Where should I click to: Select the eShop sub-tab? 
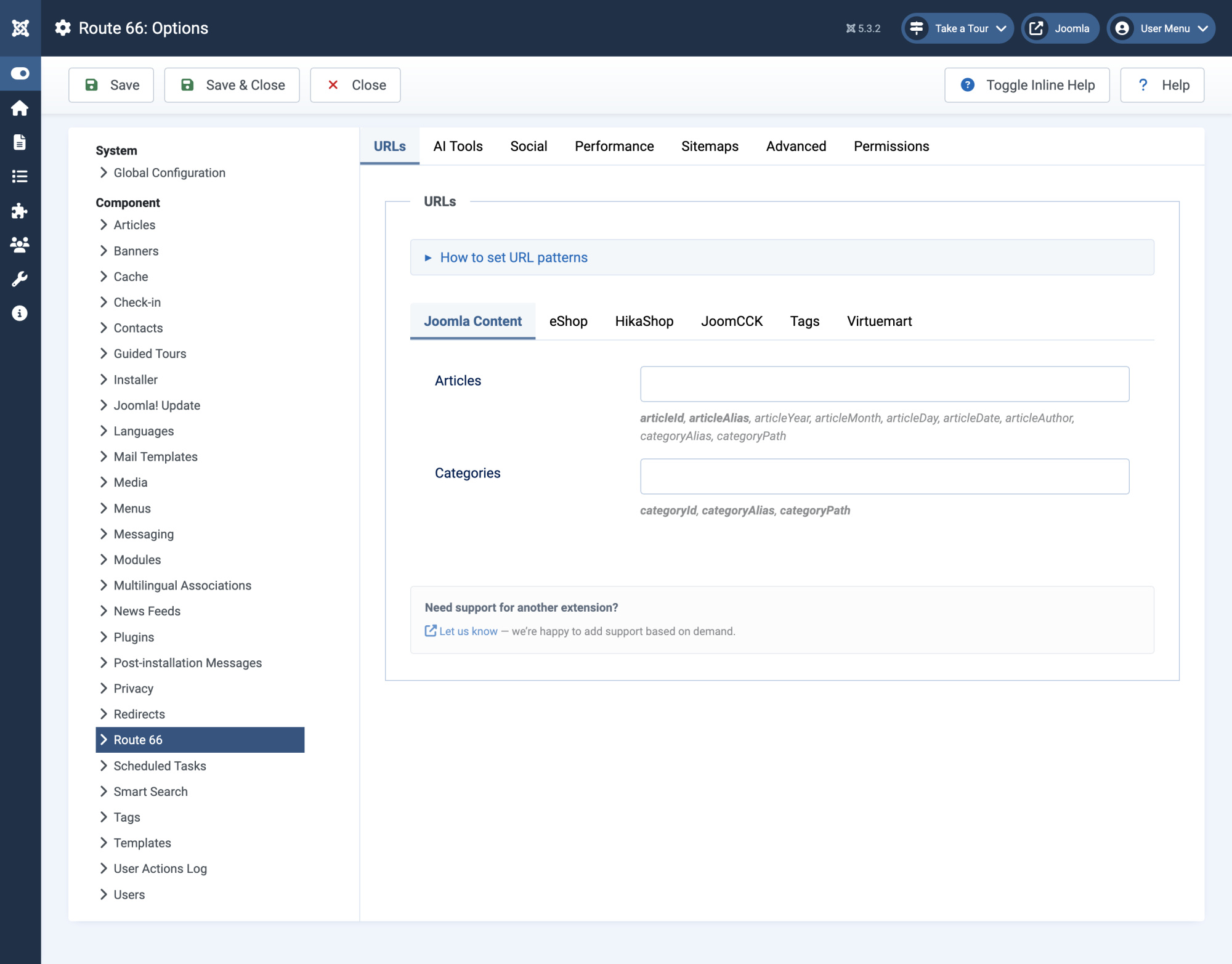coord(568,321)
